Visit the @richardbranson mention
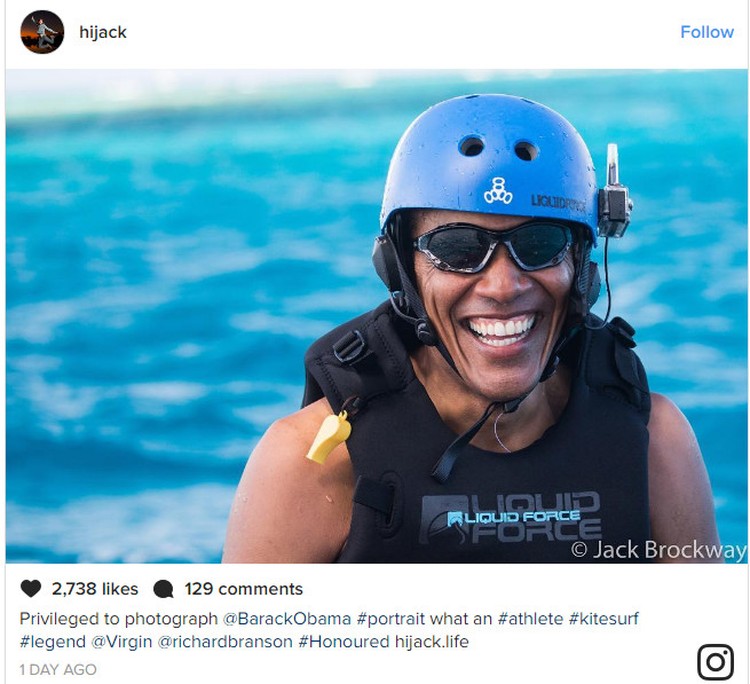Viewport: 750px width, 684px height. 225,641
